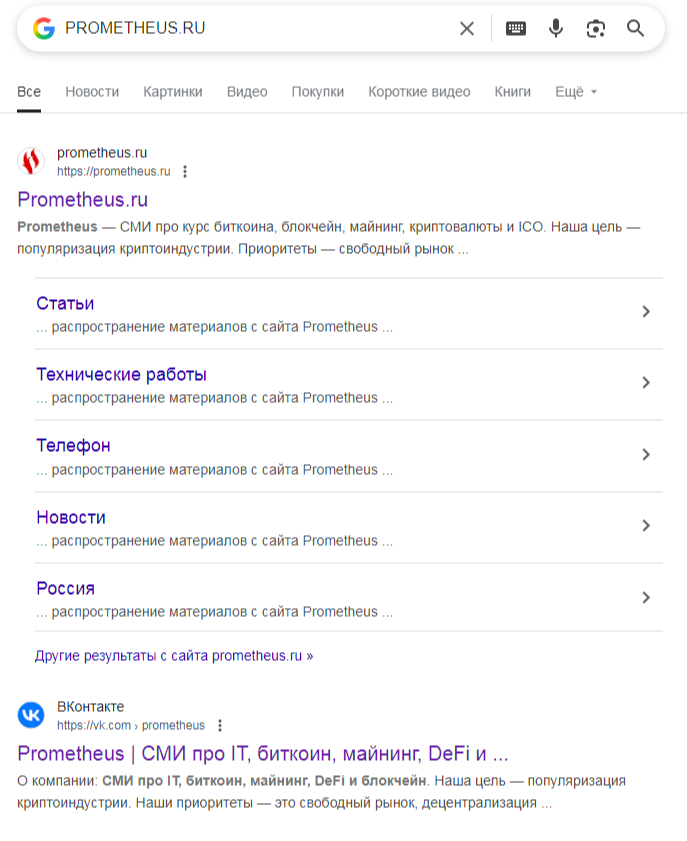This screenshot has width=687, height=841.
Task: Select the Короткие видео tab
Action: [419, 92]
